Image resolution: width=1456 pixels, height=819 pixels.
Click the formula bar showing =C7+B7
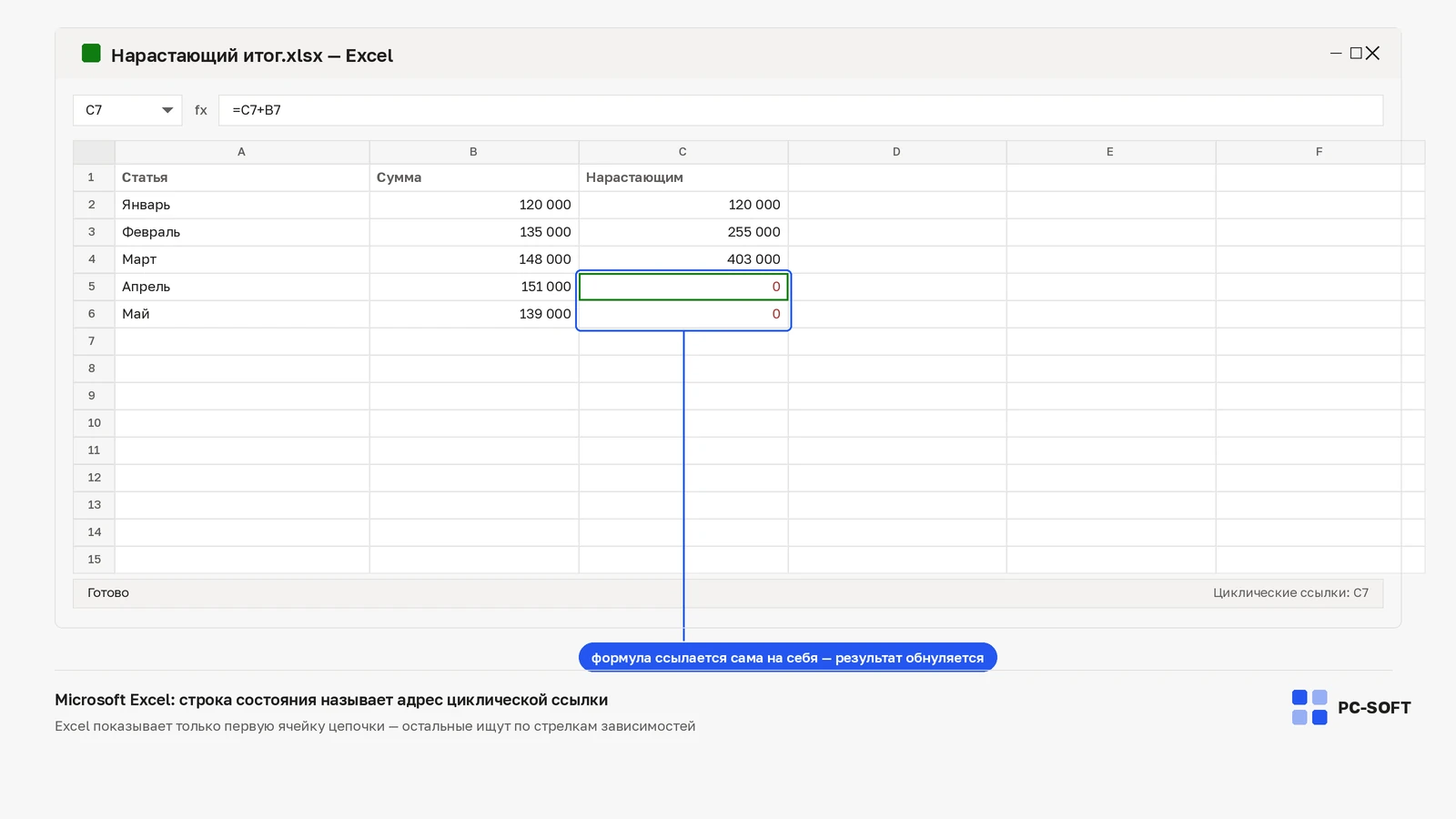(x=801, y=110)
